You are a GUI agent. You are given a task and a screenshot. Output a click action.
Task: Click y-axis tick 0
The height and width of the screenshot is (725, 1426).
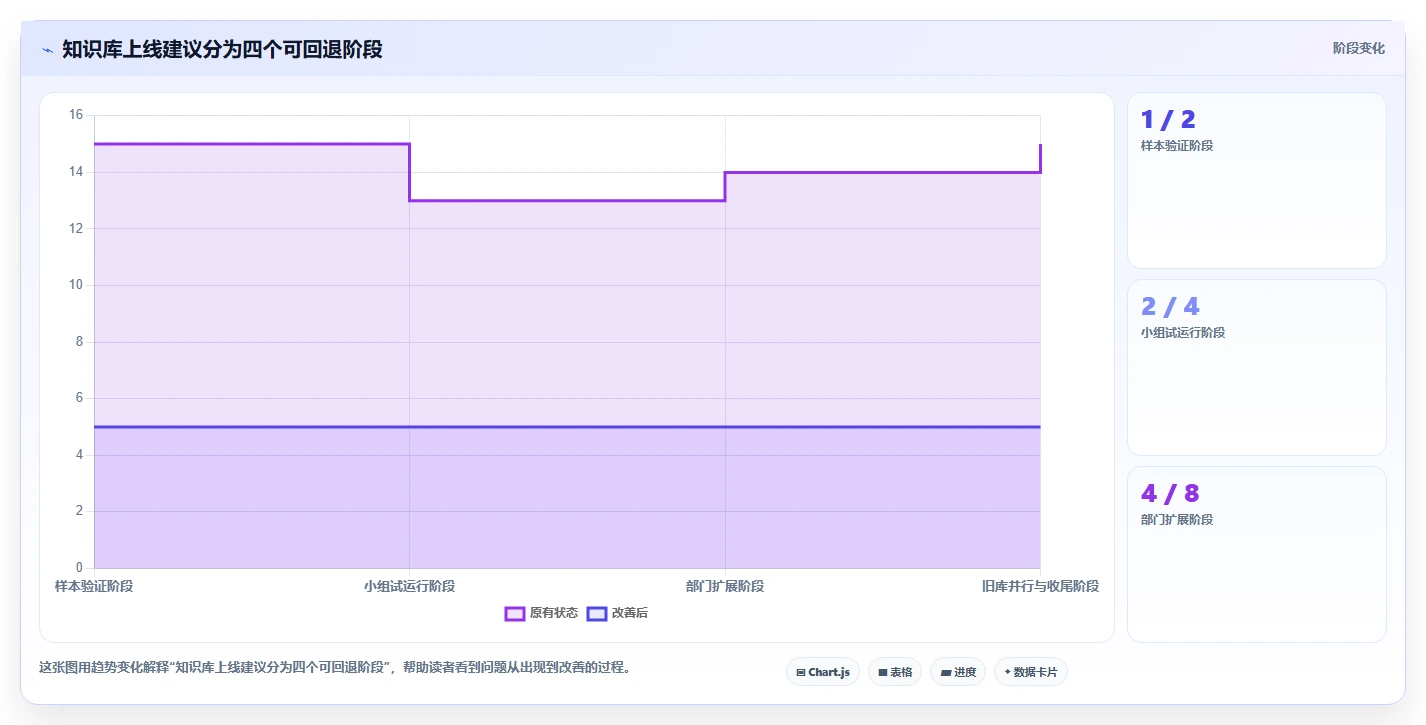[79, 568]
